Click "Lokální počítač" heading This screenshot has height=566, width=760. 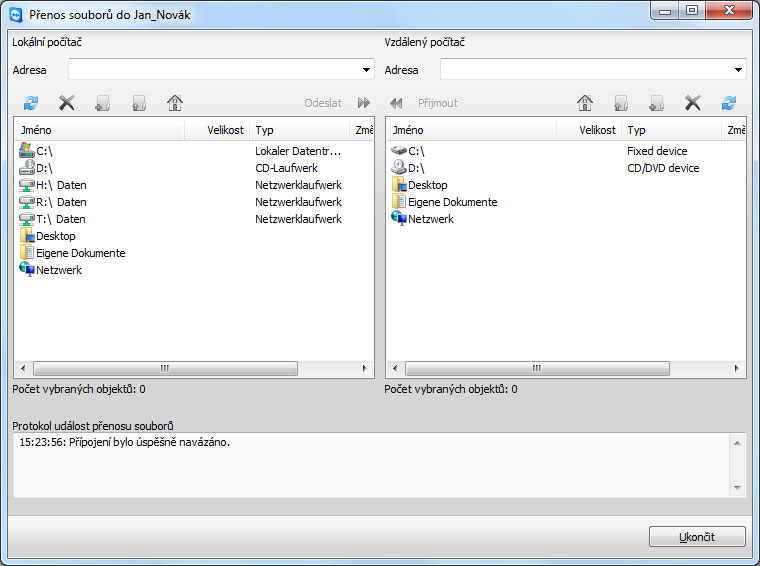[47, 42]
